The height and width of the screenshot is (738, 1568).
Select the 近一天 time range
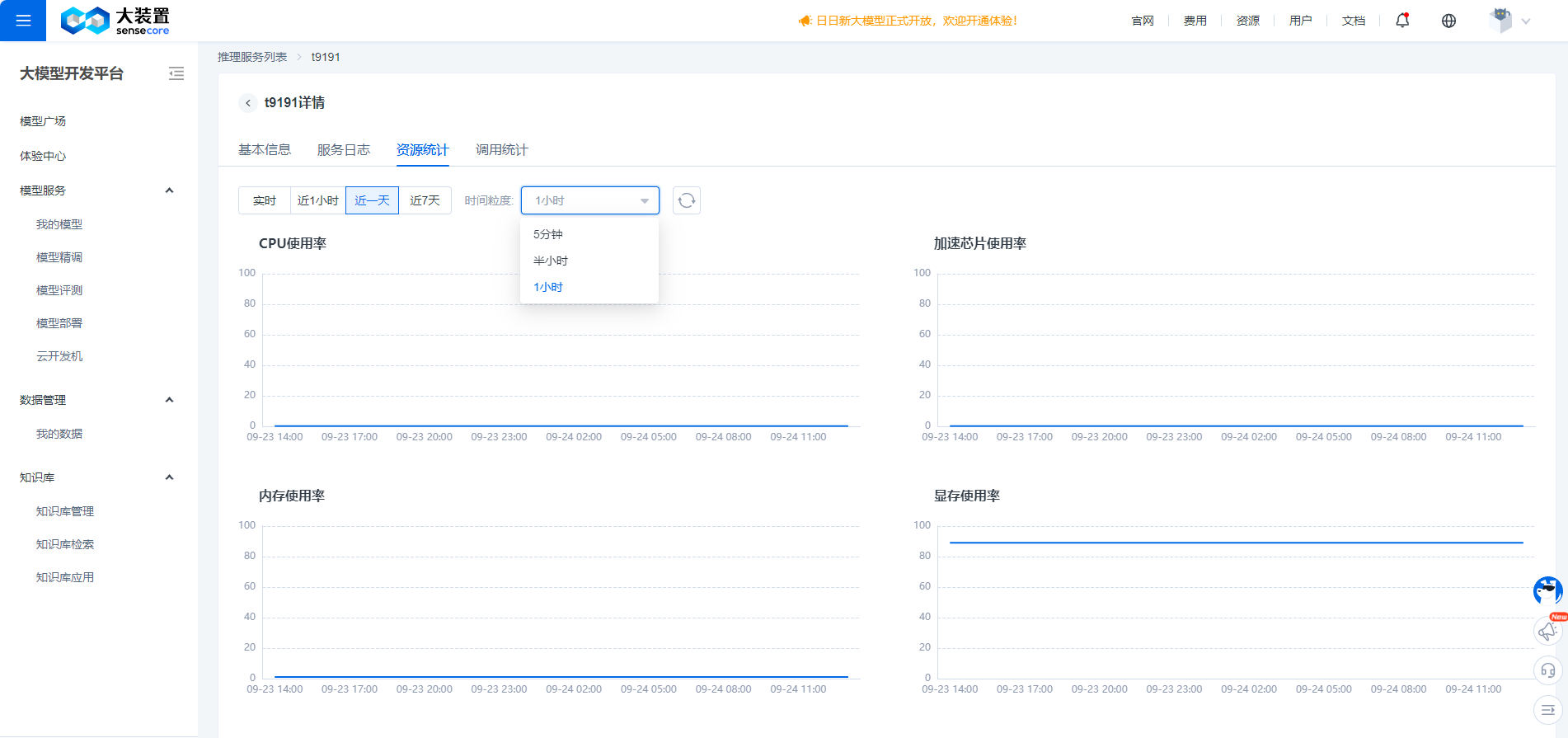coord(372,200)
